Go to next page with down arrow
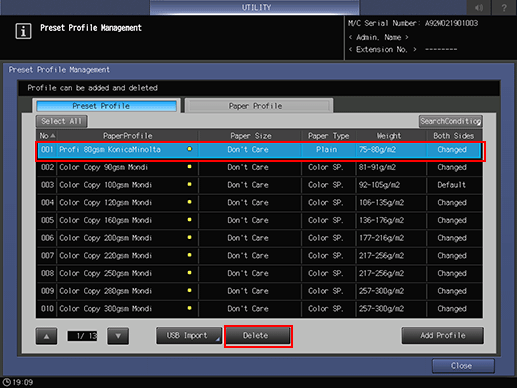The height and width of the screenshot is (388, 517). pyautogui.click(x=118, y=336)
